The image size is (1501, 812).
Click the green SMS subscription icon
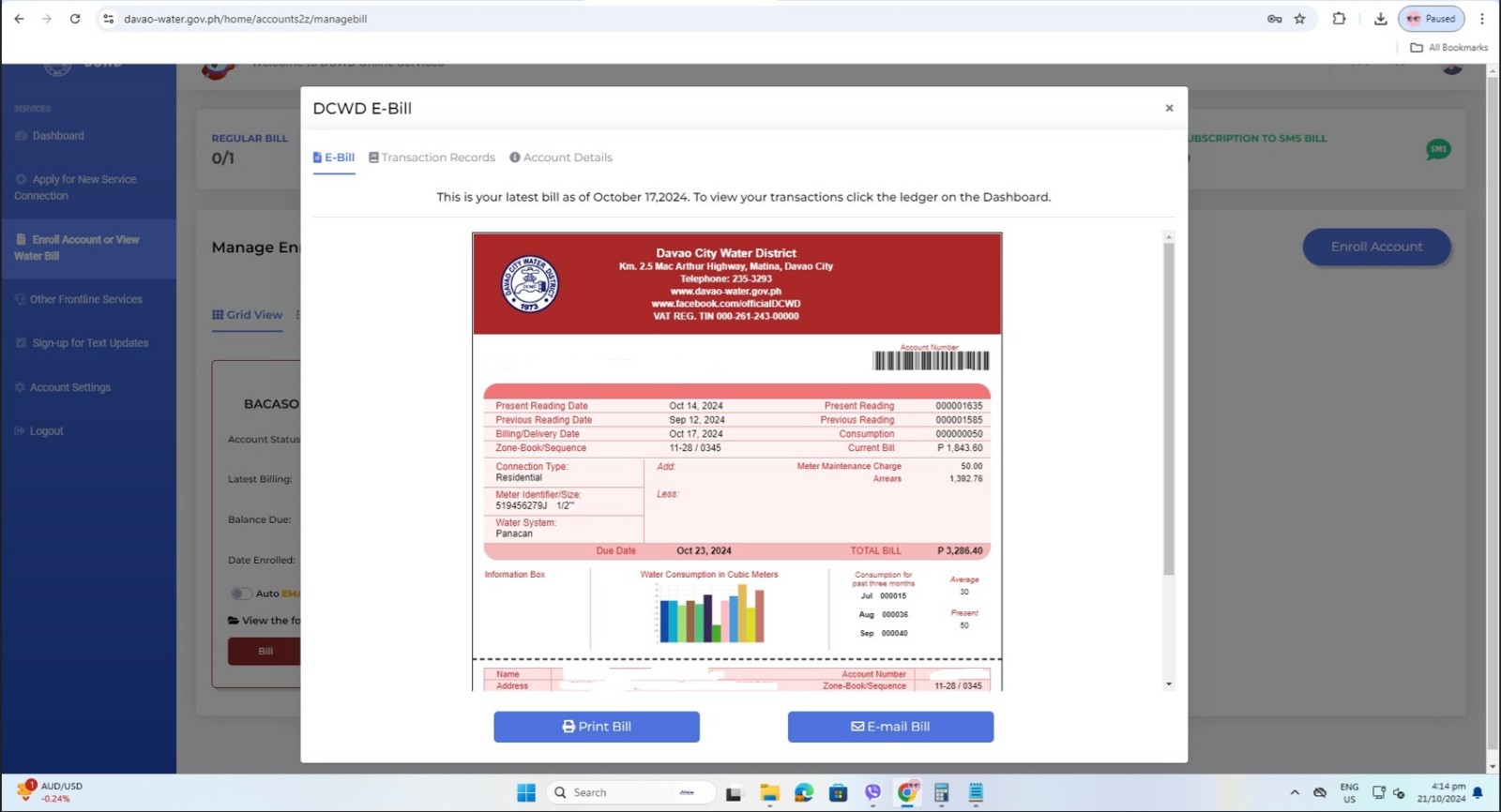click(1438, 149)
